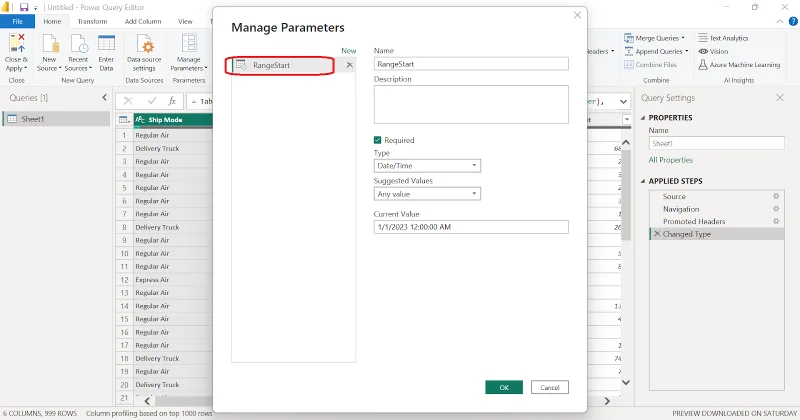Open the Suggested Values dropdown

427,194
